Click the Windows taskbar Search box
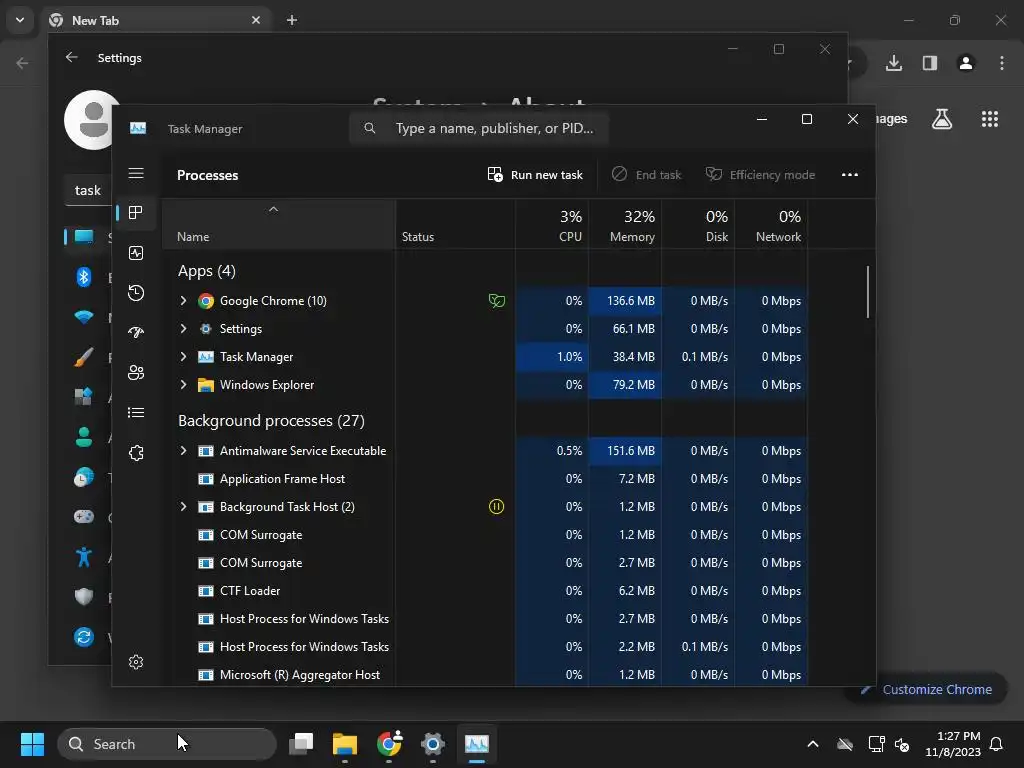Image resolution: width=1024 pixels, height=768 pixels. click(167, 744)
